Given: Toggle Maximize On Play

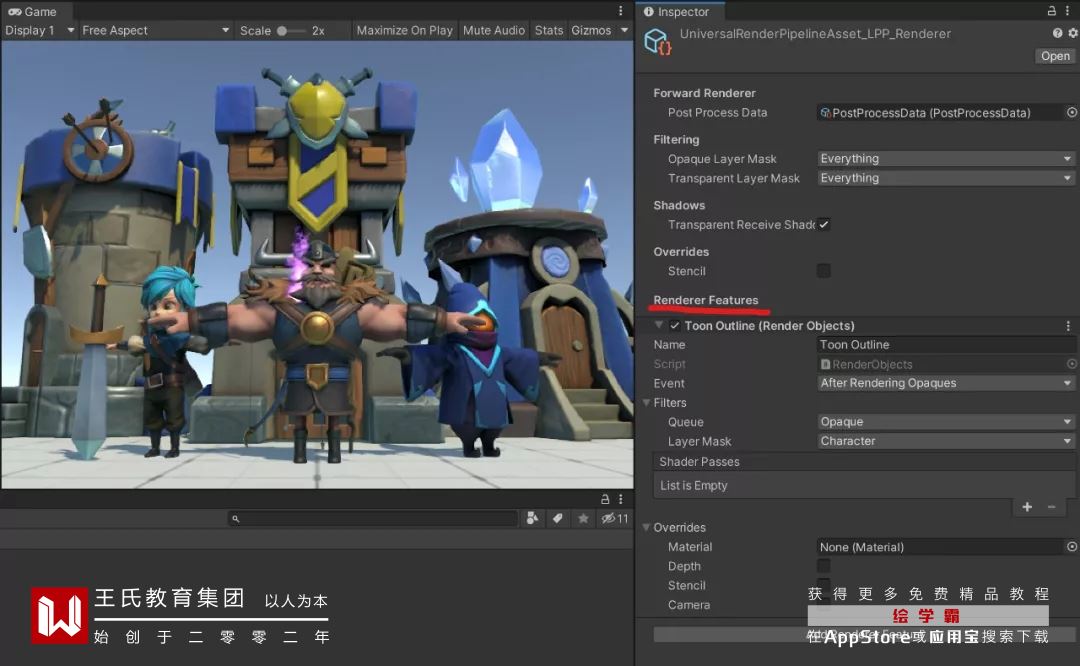Looking at the screenshot, I should click(404, 30).
